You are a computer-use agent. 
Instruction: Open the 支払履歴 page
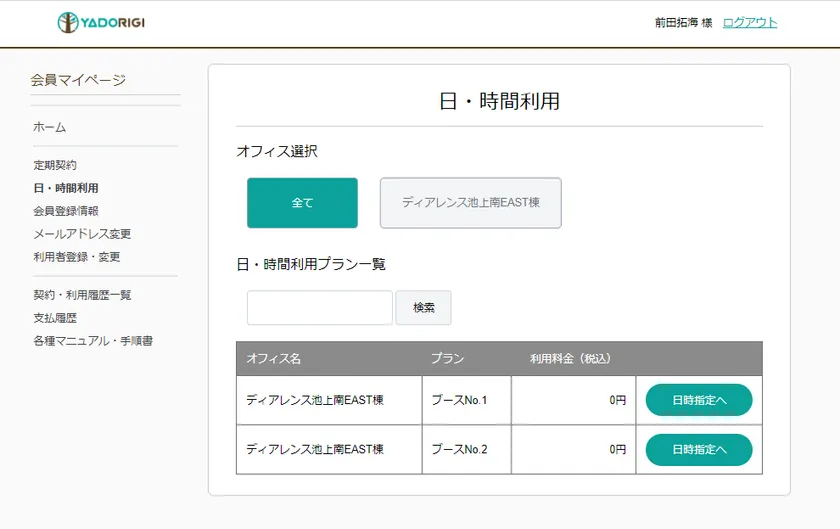tap(55, 318)
